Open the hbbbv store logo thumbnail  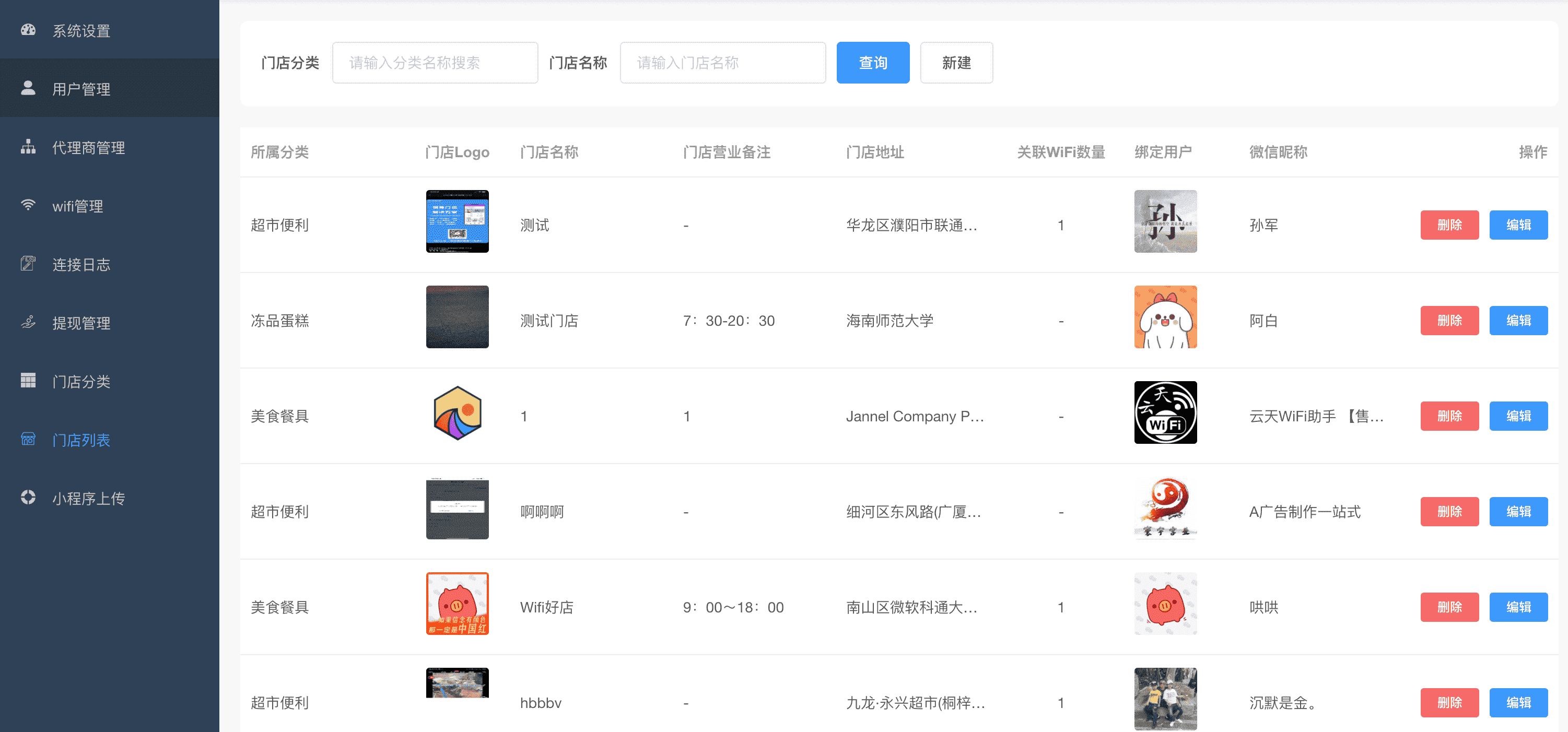point(457,683)
